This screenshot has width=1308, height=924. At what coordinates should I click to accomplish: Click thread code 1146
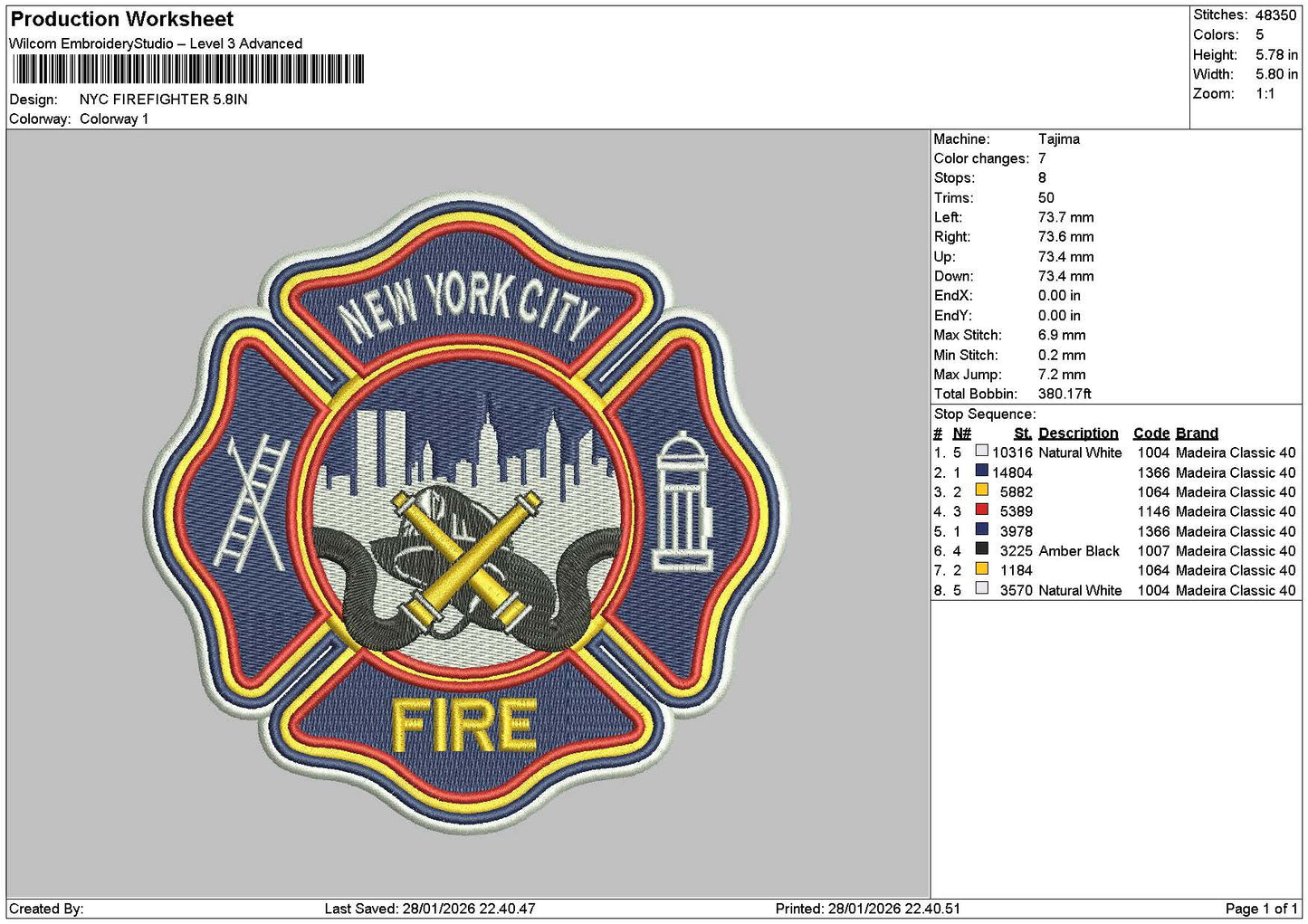tap(1153, 511)
